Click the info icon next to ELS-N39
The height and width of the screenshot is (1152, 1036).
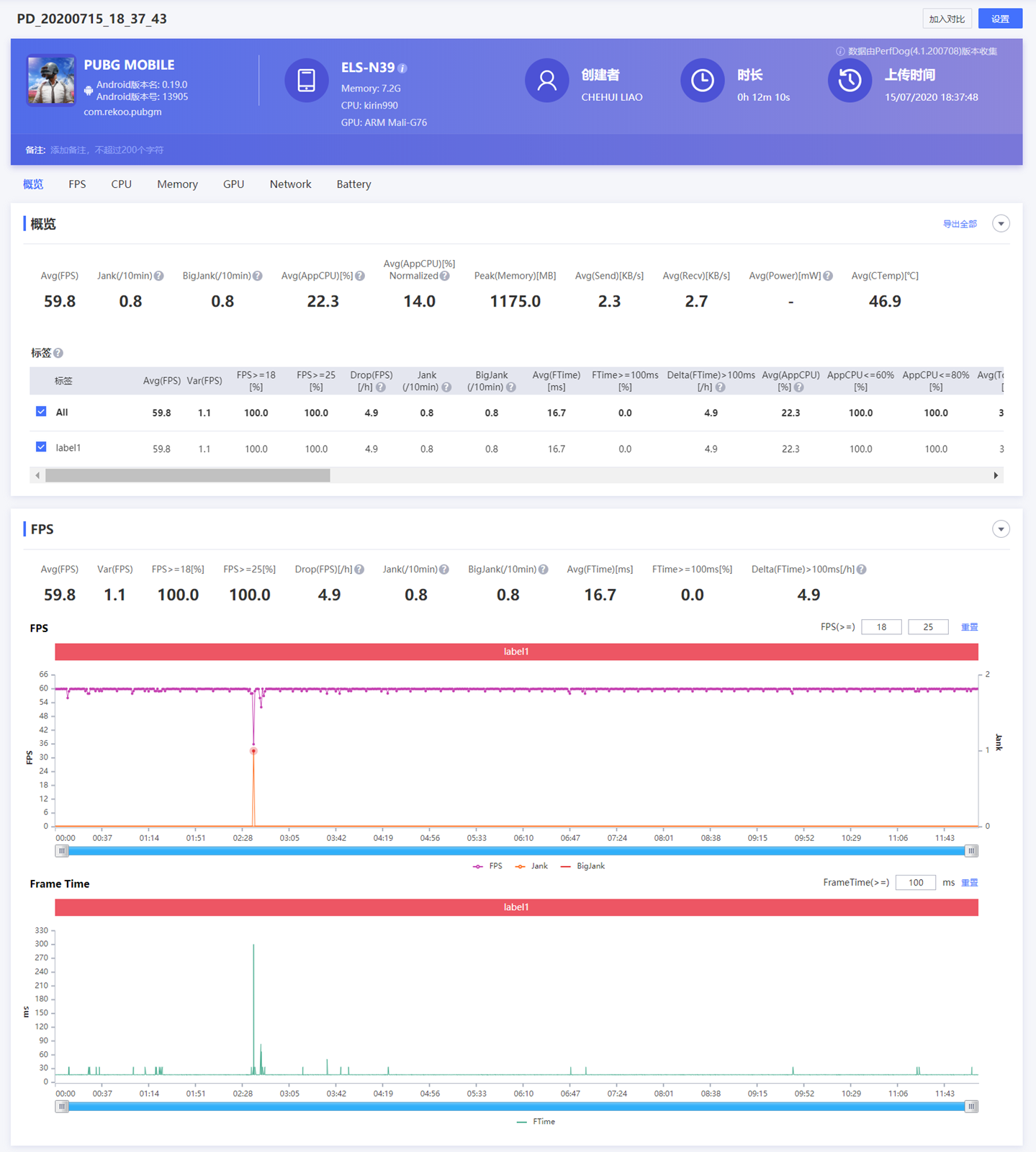click(x=402, y=68)
